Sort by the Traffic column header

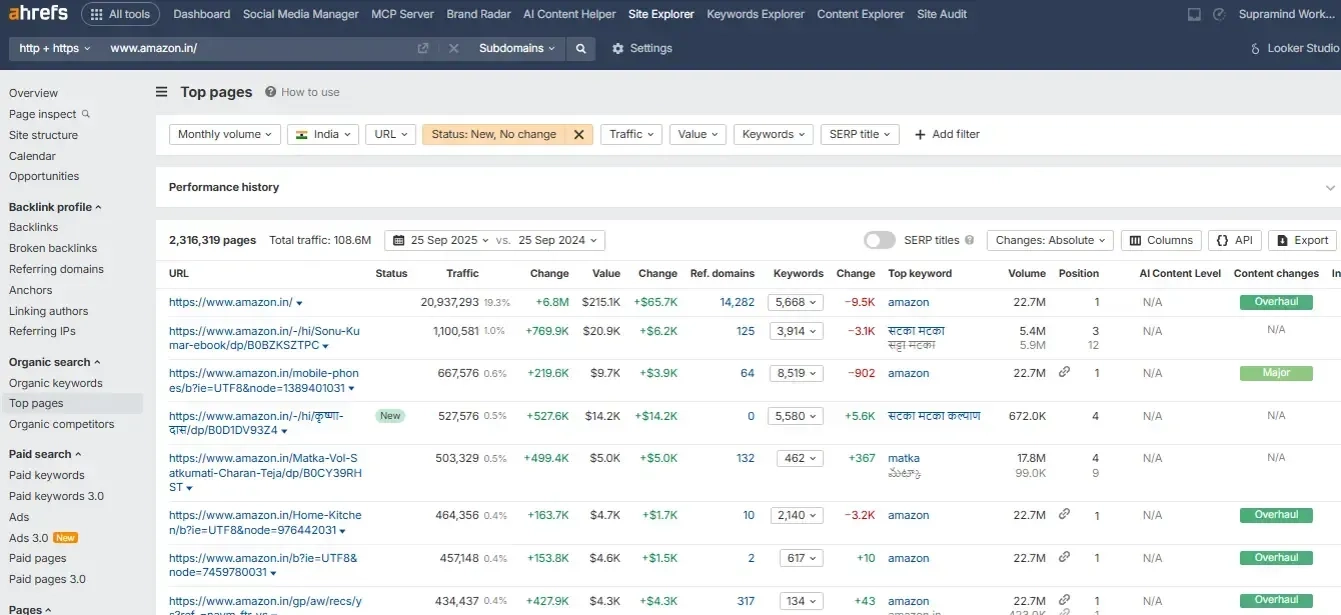click(x=462, y=273)
